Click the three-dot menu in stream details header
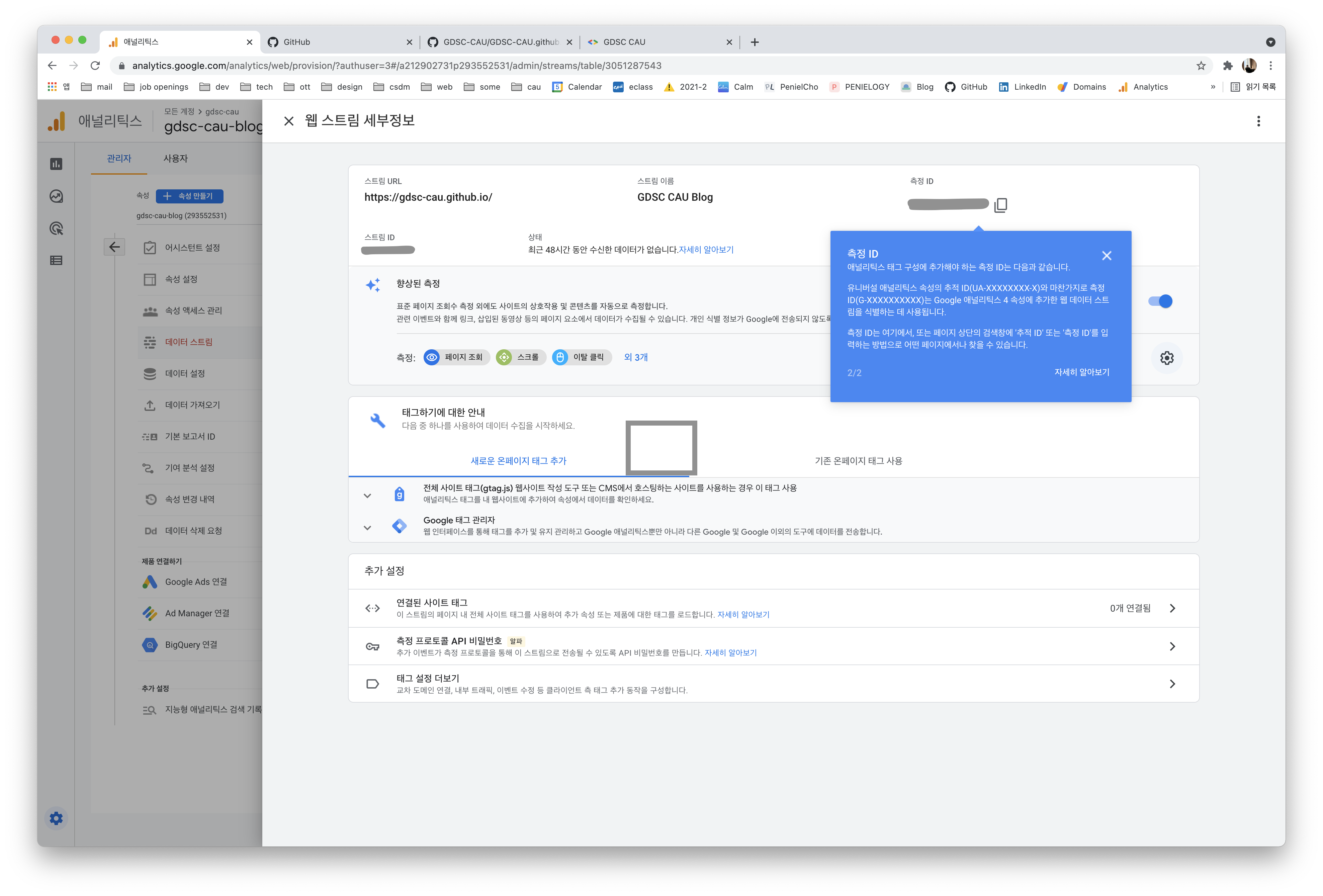The width and height of the screenshot is (1323, 896). [1258, 121]
